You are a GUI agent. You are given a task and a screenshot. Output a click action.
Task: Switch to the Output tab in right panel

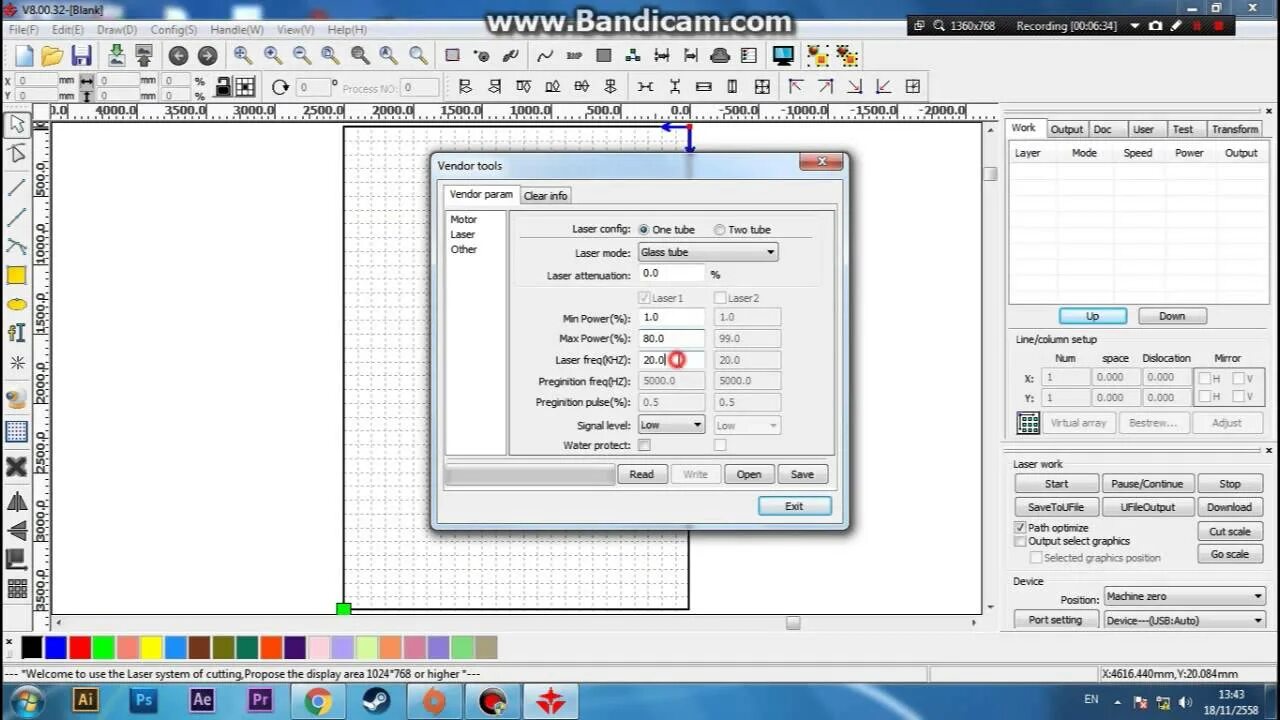click(1066, 128)
